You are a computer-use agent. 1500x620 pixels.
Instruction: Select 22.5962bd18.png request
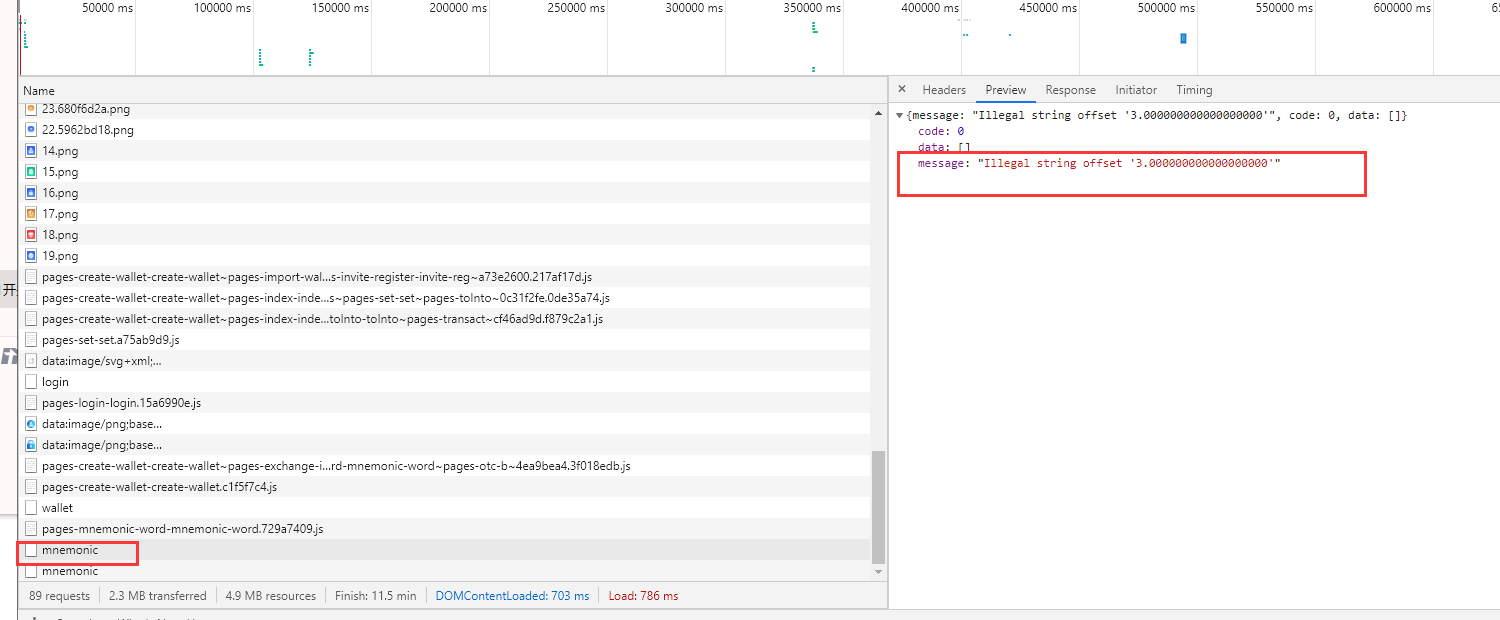(x=444, y=130)
